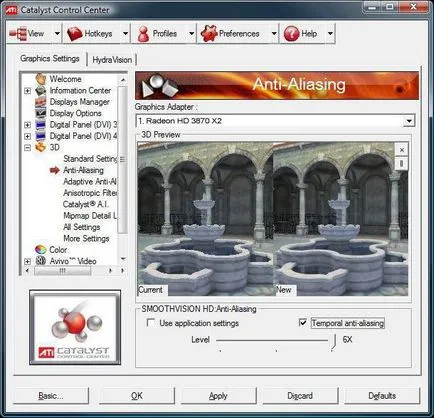This screenshot has height=418, width=434.
Task: Switch to the HydraVision tab
Action: (112, 60)
